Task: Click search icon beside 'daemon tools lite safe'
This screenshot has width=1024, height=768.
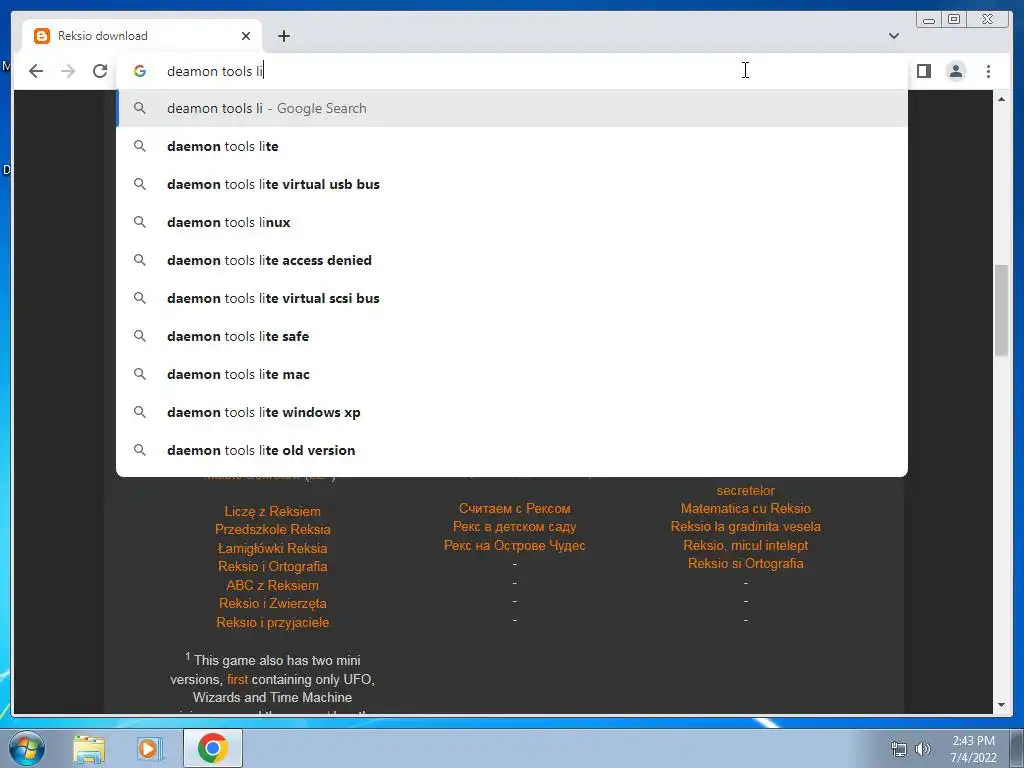Action: 140,336
